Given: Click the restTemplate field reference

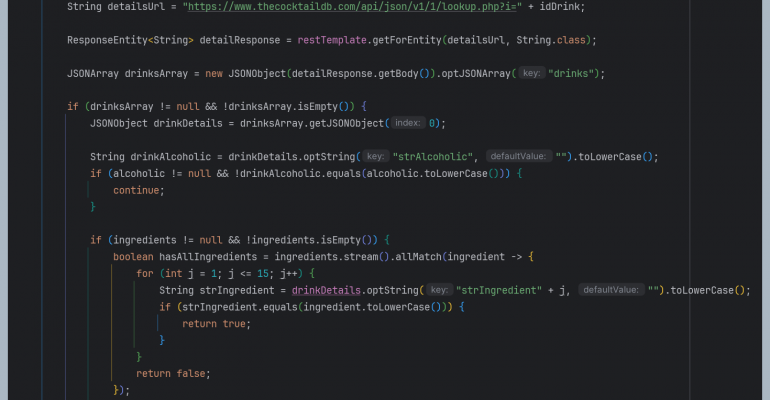Looking at the screenshot, I should click(332, 40).
